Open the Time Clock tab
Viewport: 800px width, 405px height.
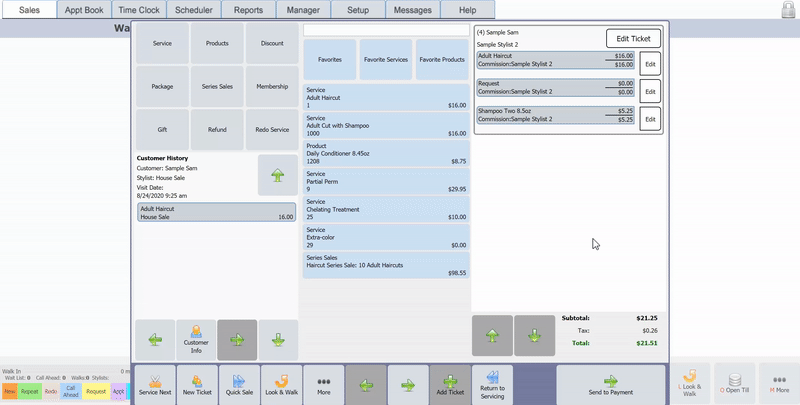click(139, 10)
